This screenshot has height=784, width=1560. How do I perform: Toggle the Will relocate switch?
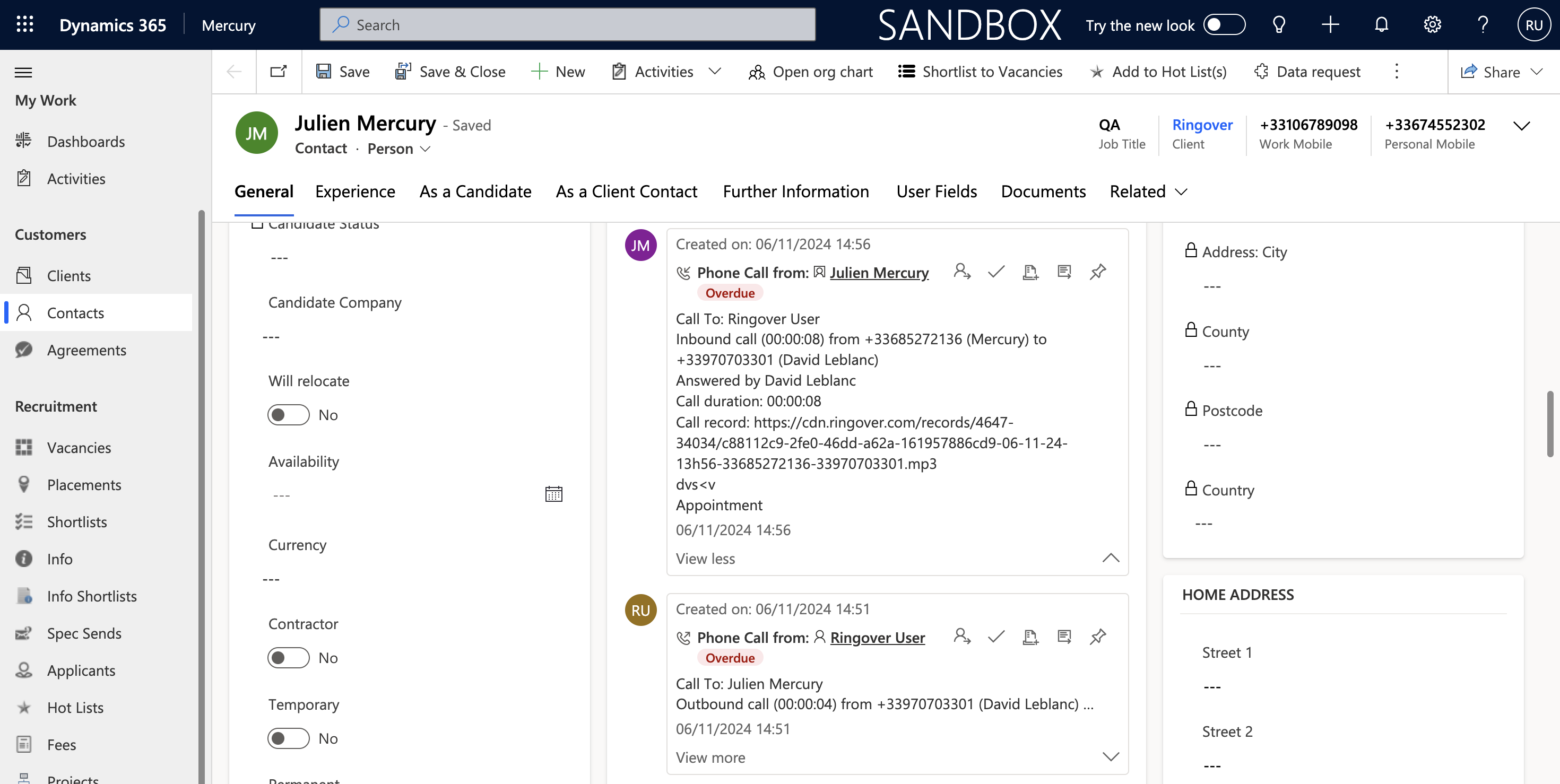288,415
